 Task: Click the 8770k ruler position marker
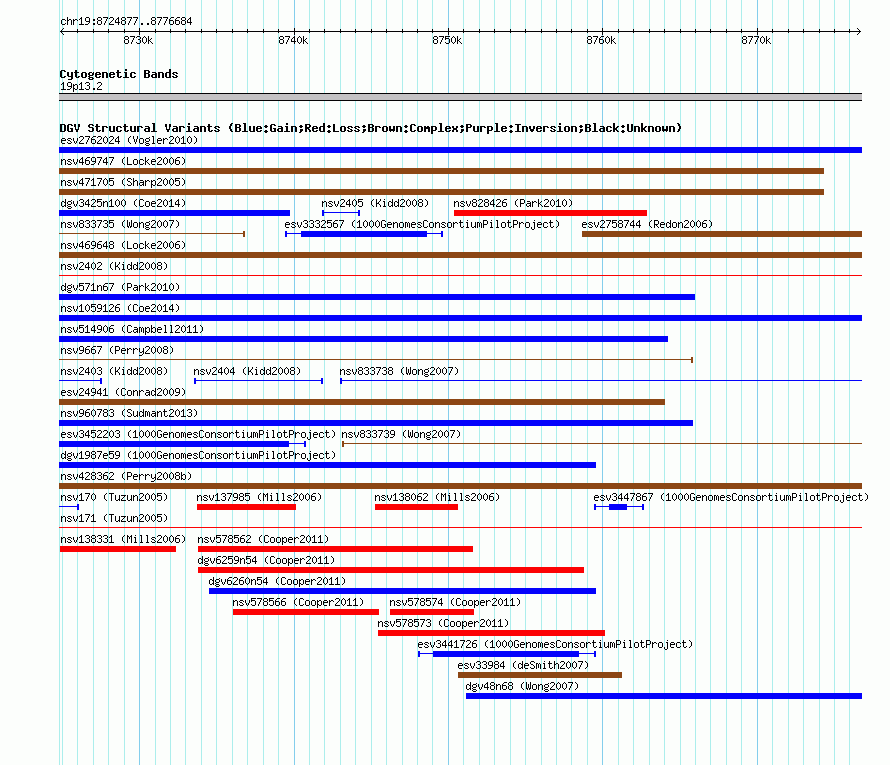pyautogui.click(x=756, y=40)
